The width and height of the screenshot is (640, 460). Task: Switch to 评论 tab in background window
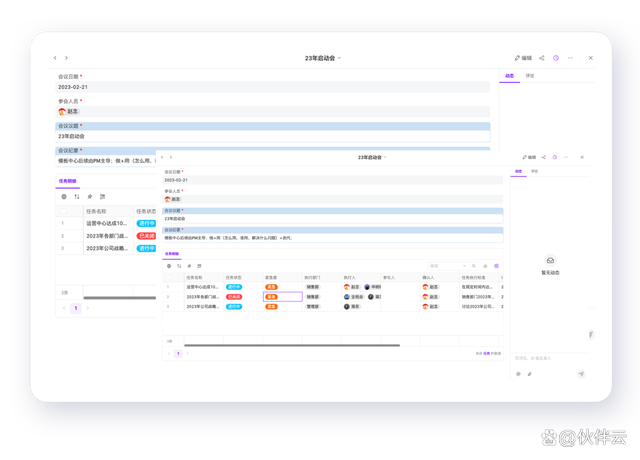coord(530,76)
